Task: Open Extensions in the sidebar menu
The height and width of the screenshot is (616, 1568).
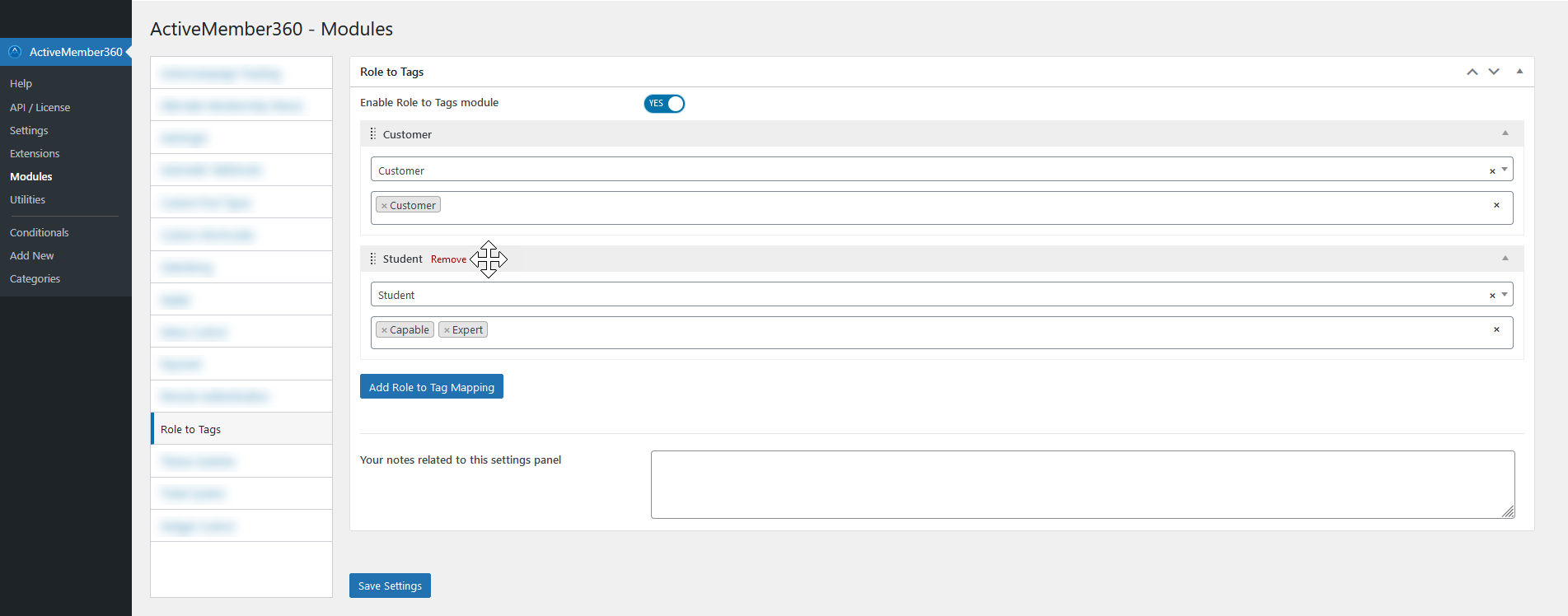Action: coord(35,153)
